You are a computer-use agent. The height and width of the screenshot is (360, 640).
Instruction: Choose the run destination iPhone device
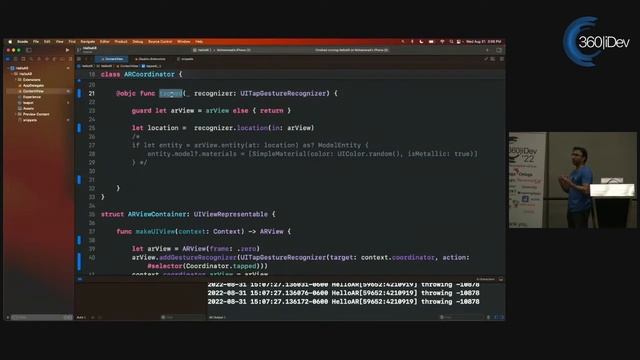tap(233, 50)
